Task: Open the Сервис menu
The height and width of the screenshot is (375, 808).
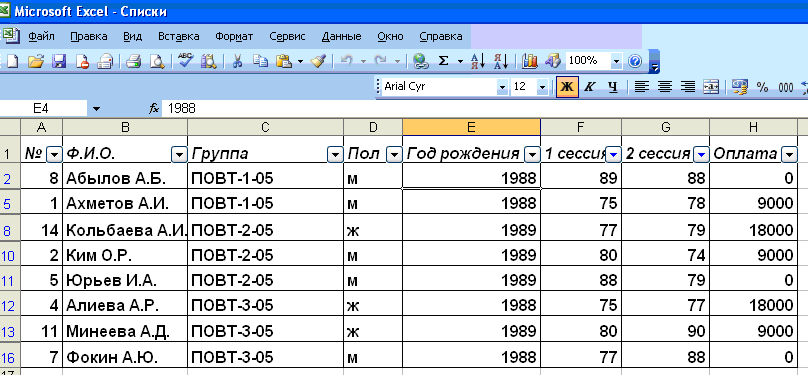Action: (287, 37)
